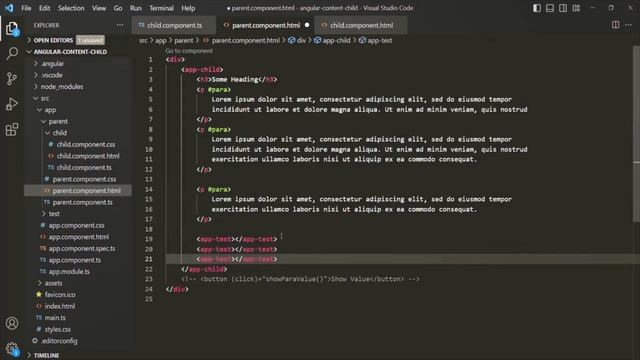The width and height of the screenshot is (640, 360).
Task: Open Explorer Views and More Actions ellipsis
Action: coord(120,25)
